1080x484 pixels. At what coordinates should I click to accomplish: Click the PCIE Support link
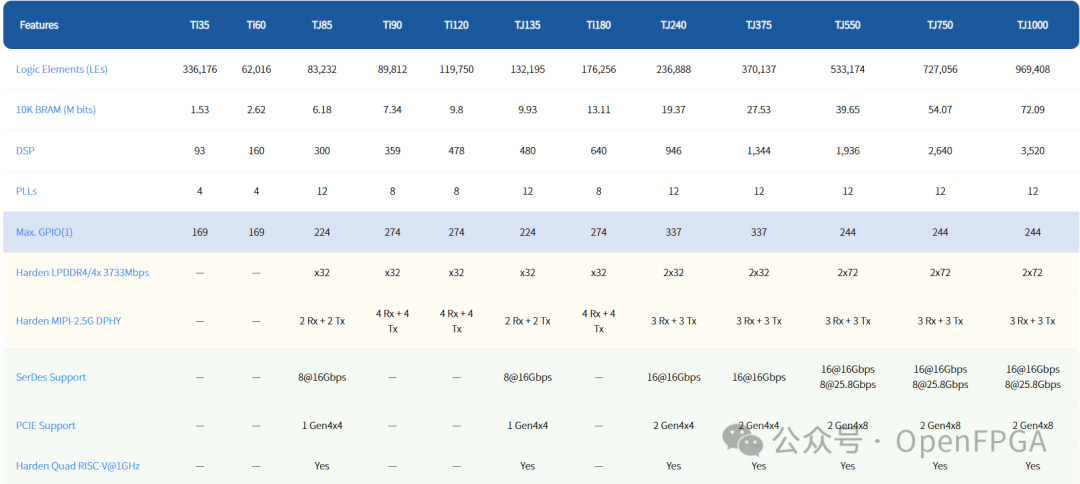tap(45, 425)
